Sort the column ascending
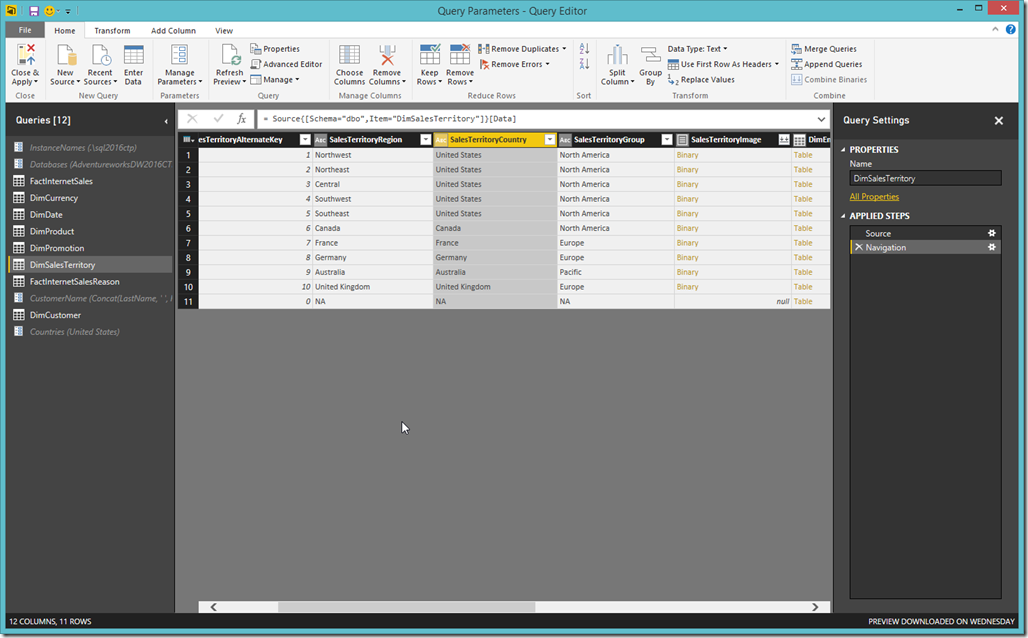This screenshot has width=1028, height=638. pos(584,49)
